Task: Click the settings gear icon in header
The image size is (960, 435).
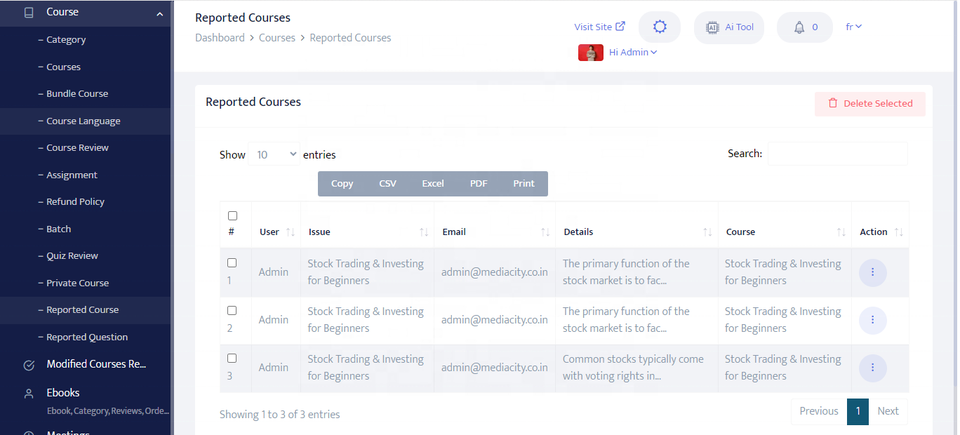Action: click(659, 27)
